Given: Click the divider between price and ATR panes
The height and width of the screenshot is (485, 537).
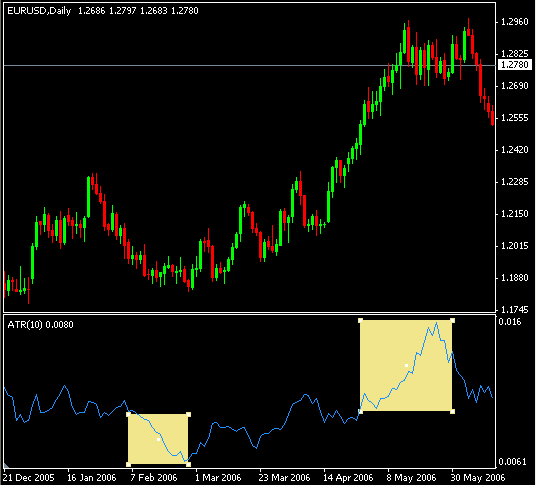Looking at the screenshot, I should pos(249,313).
